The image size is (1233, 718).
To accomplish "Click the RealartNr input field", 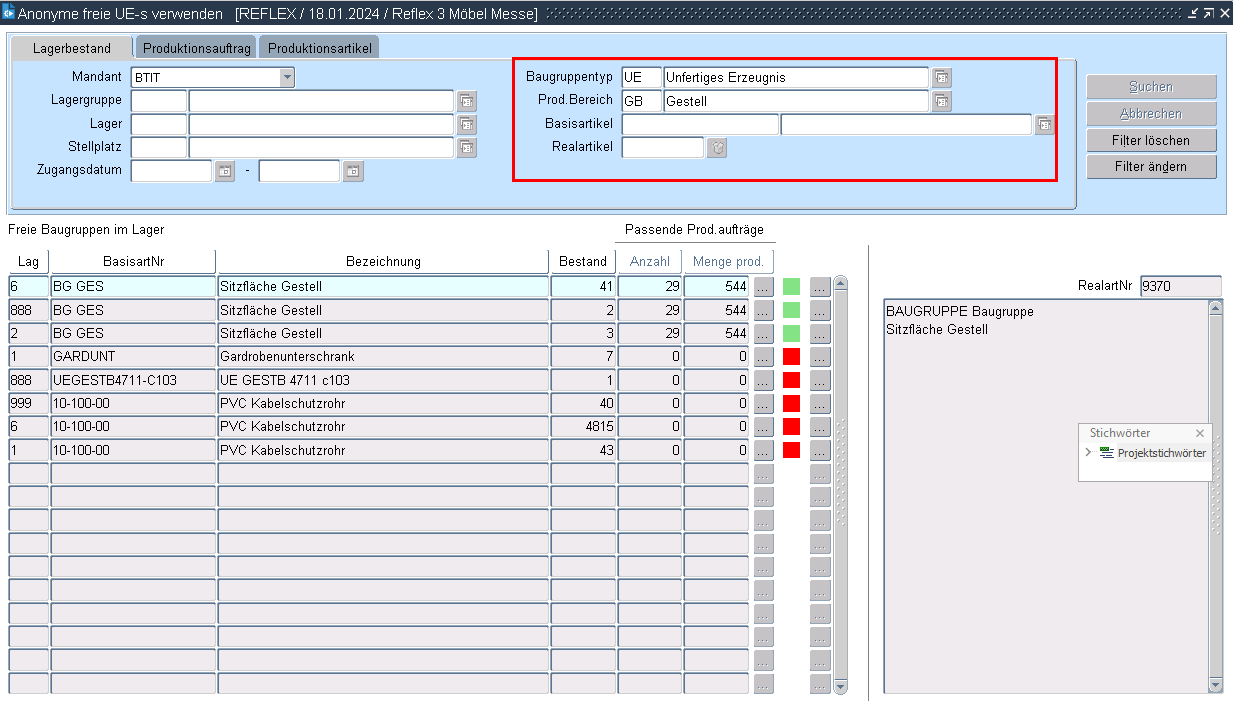I will (x=1180, y=287).
